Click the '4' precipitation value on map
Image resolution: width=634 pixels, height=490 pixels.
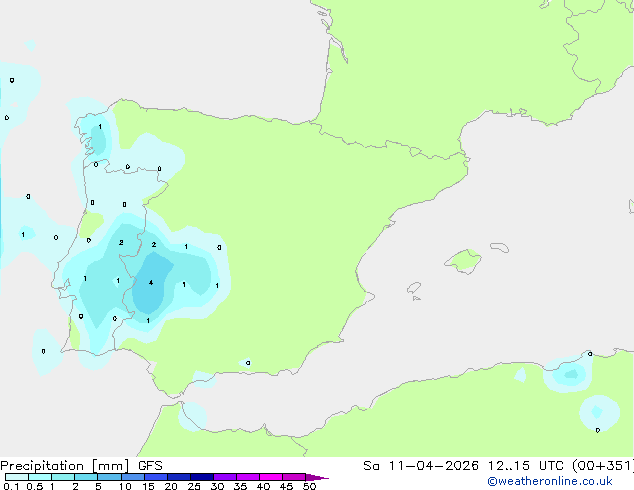tap(151, 283)
